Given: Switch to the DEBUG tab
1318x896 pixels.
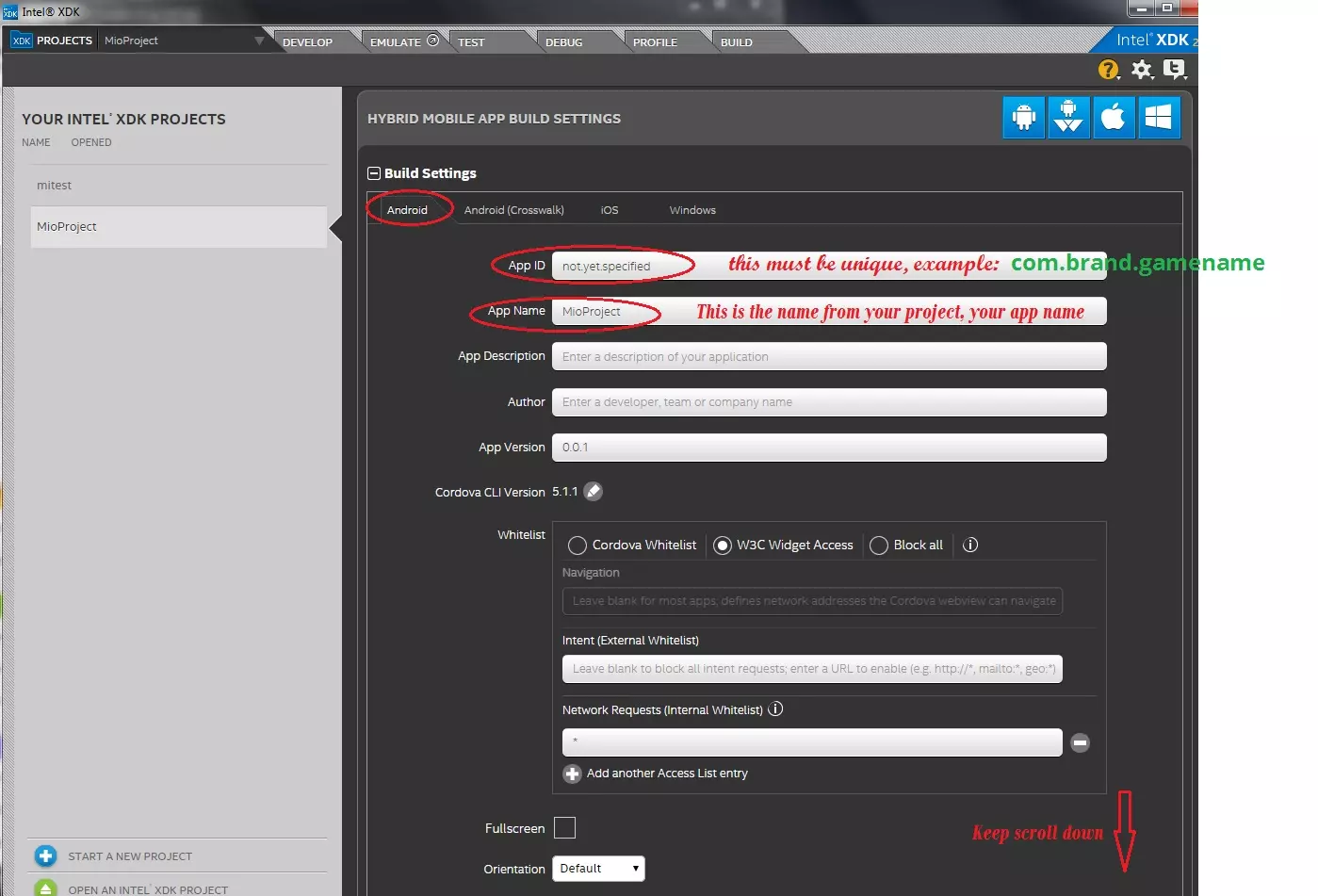Looking at the screenshot, I should [x=563, y=42].
